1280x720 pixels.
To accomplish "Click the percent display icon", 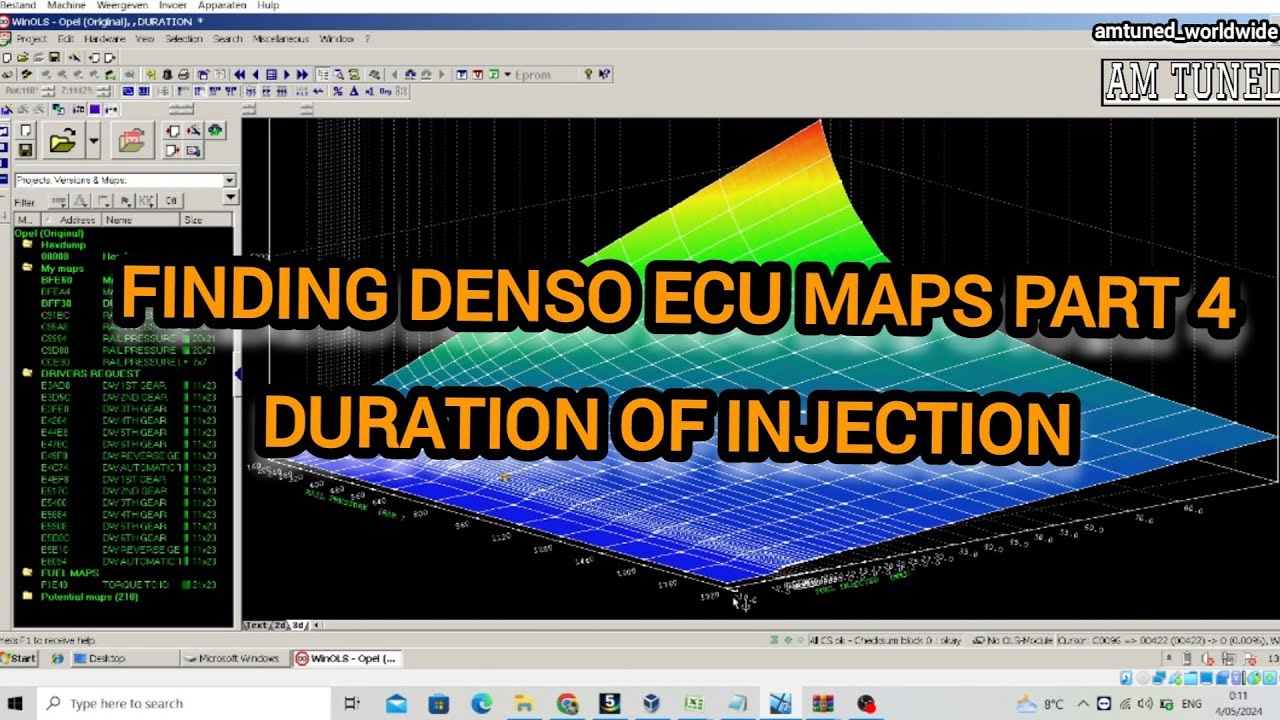I will (337, 91).
